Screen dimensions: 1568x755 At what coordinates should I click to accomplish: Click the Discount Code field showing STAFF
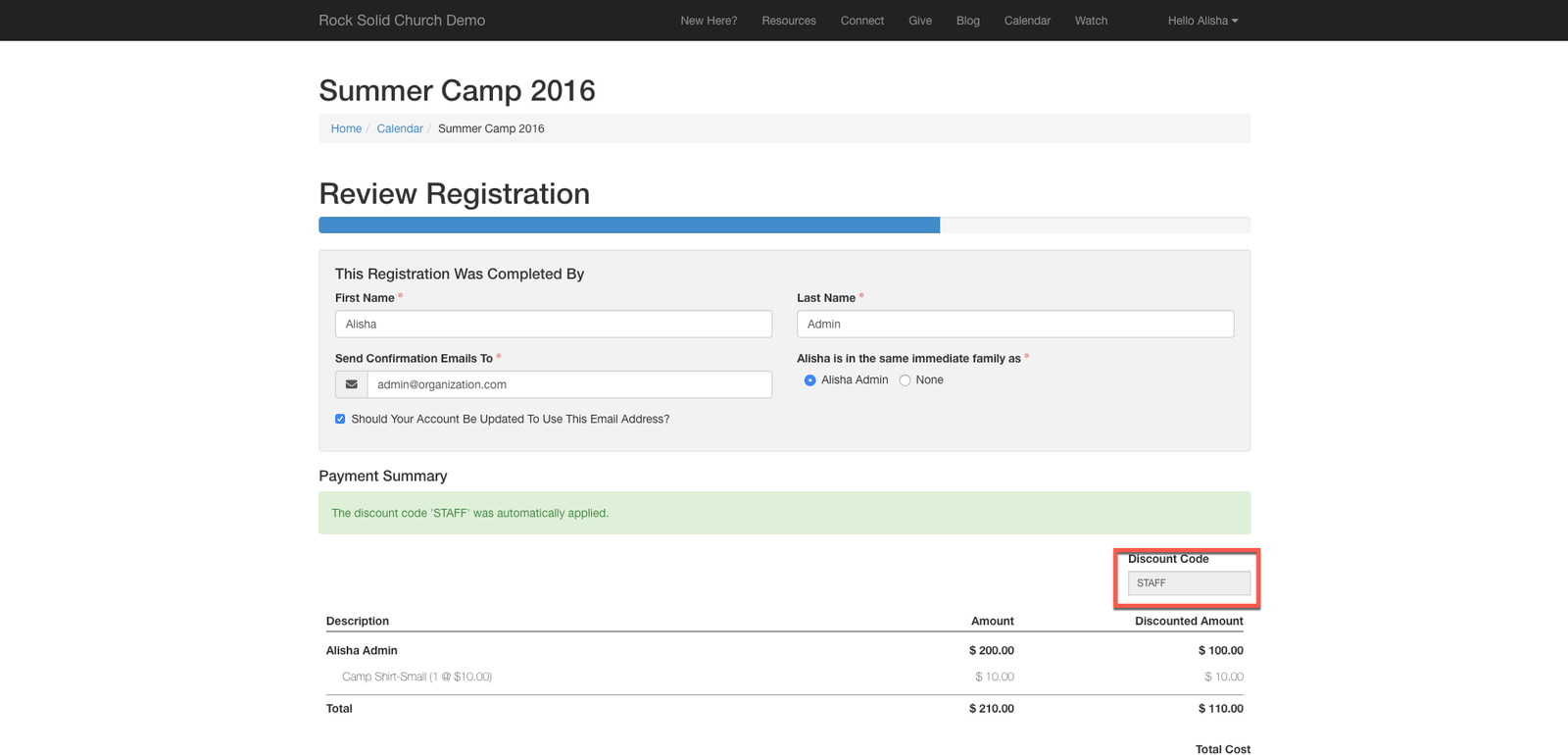(x=1189, y=582)
